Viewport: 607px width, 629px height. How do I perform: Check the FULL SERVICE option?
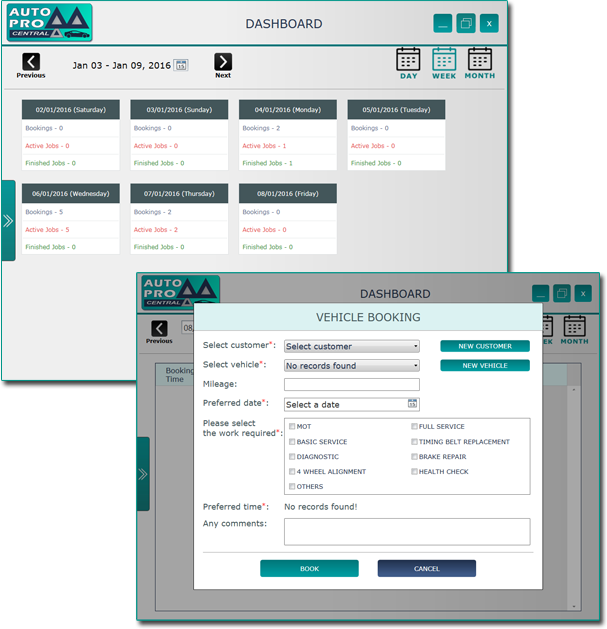(x=414, y=426)
